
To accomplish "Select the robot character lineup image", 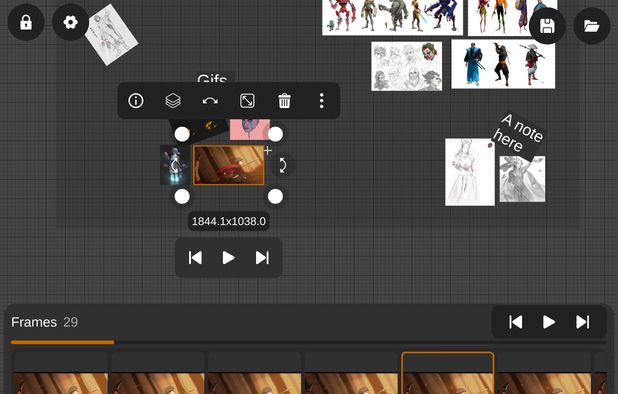I will pyautogui.click(x=392, y=17).
